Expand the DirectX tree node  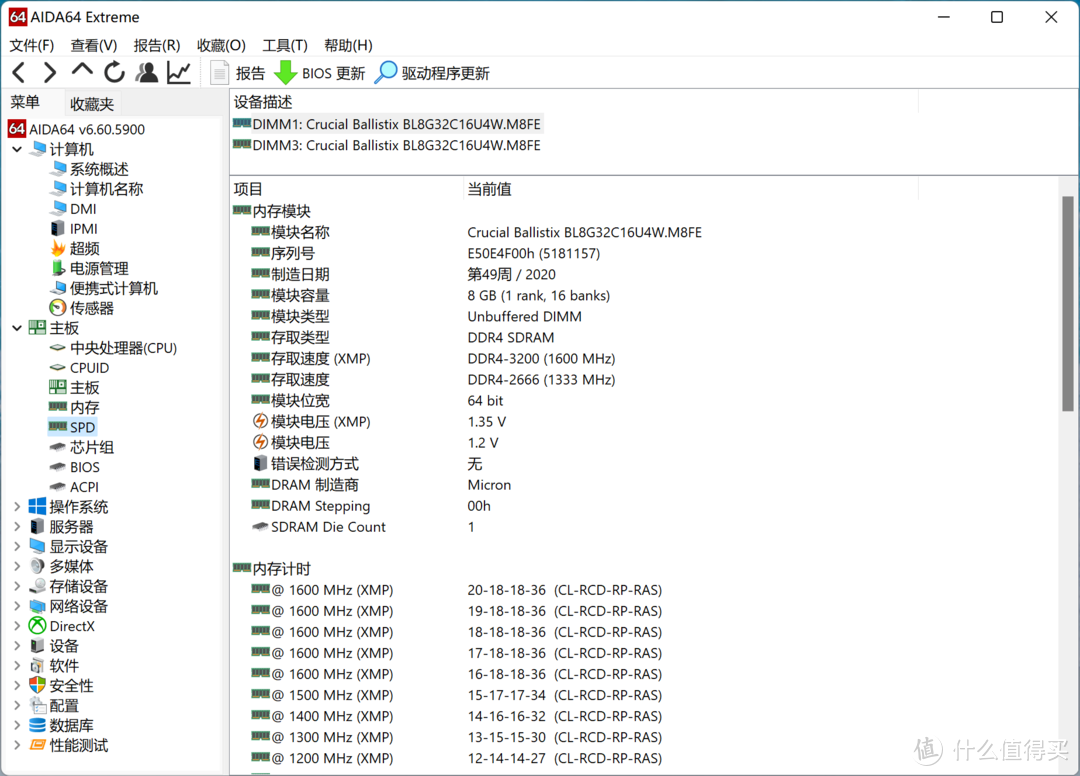pyautogui.click(x=17, y=626)
